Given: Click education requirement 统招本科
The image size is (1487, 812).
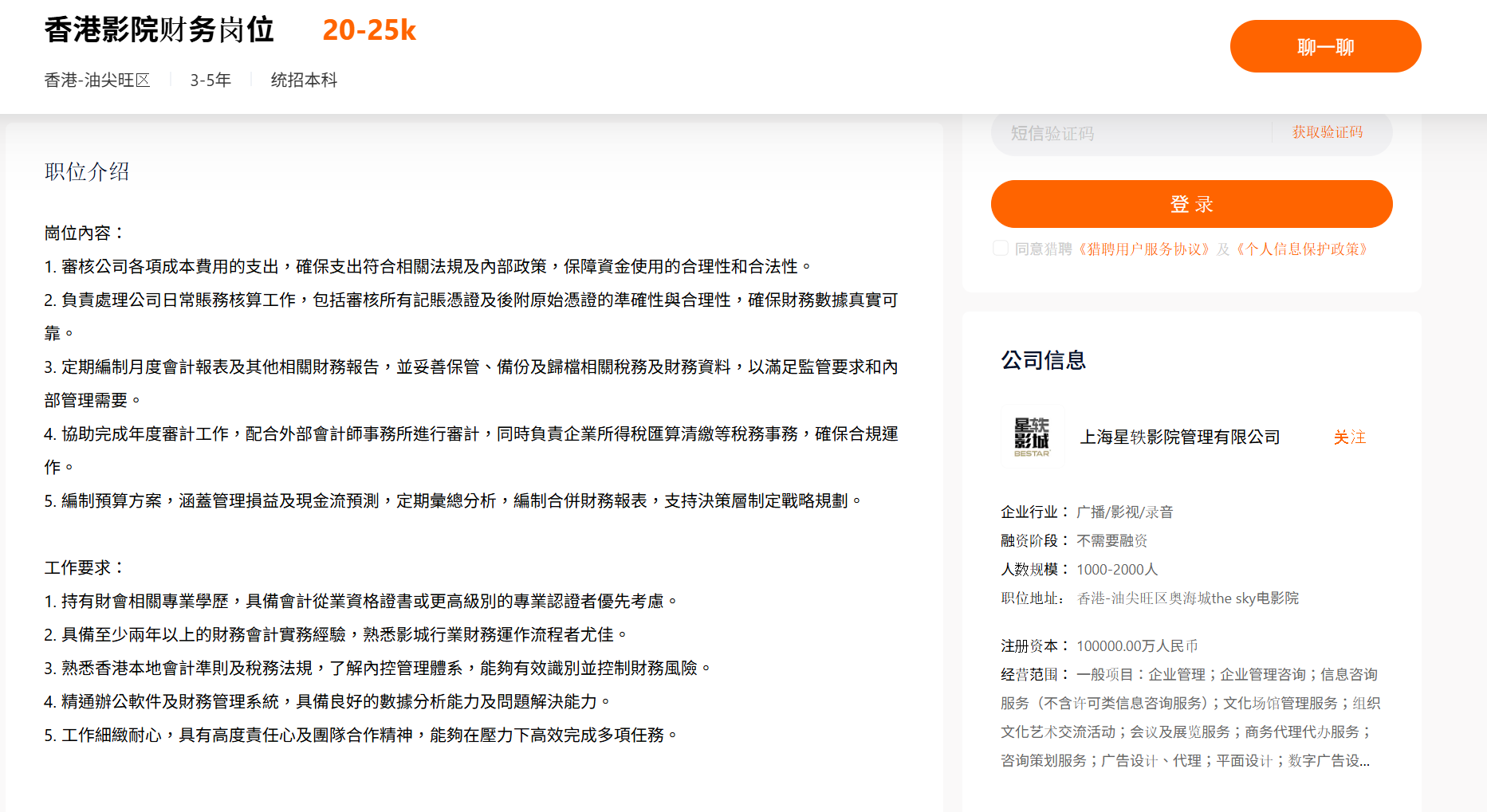Looking at the screenshot, I should pyautogui.click(x=303, y=80).
